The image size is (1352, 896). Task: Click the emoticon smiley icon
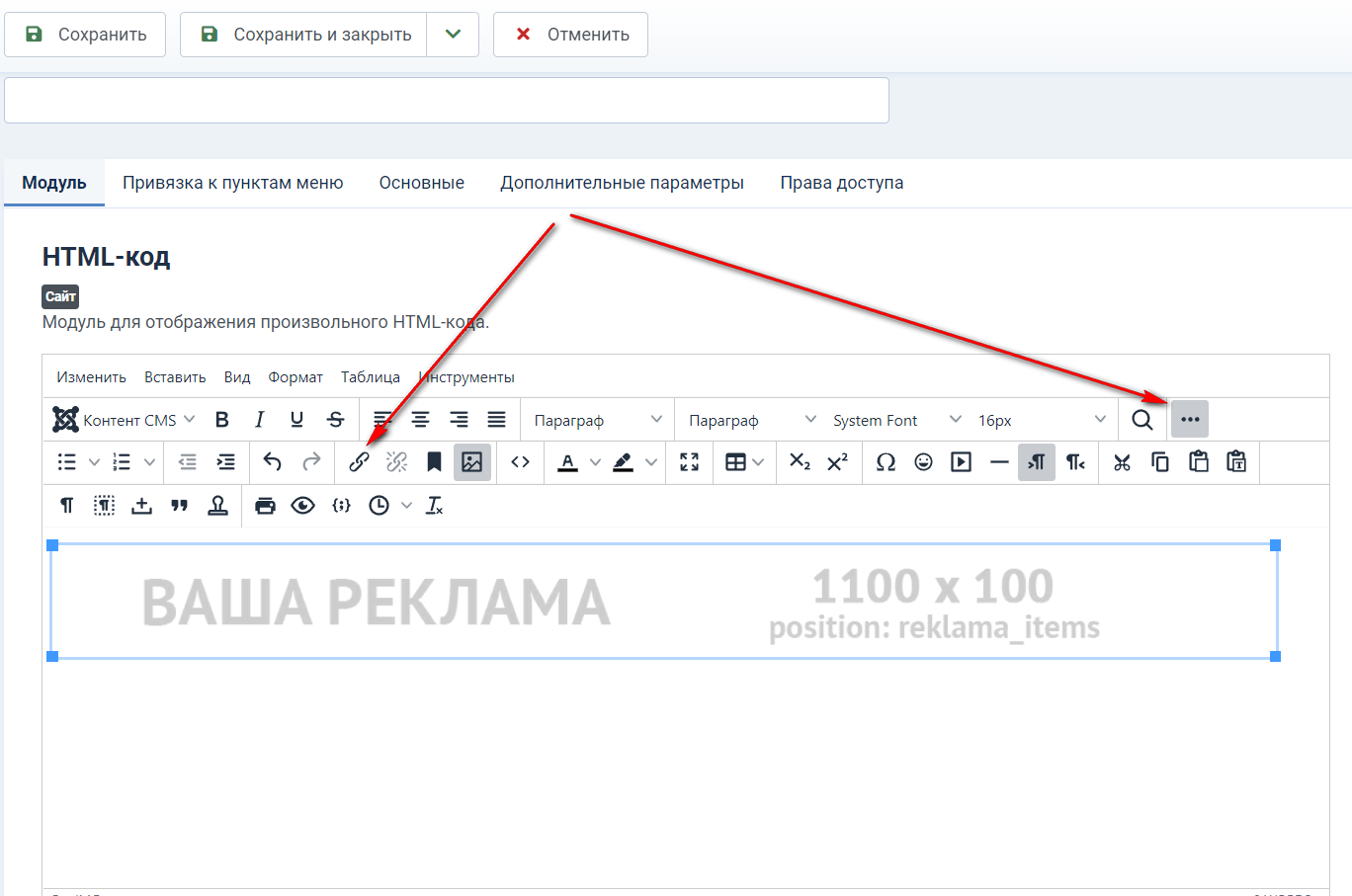pos(923,462)
